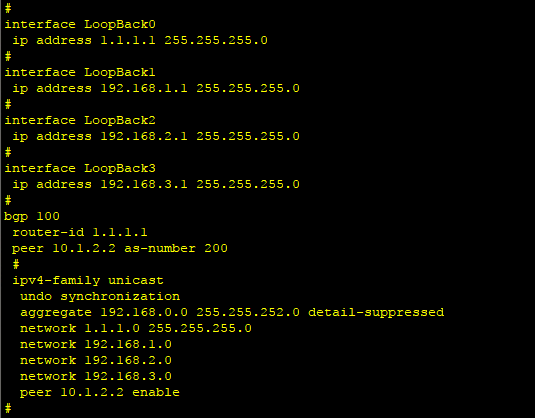Click the 'interface LoopBack3' line
This screenshot has height=418, width=535.
[x=80, y=169]
